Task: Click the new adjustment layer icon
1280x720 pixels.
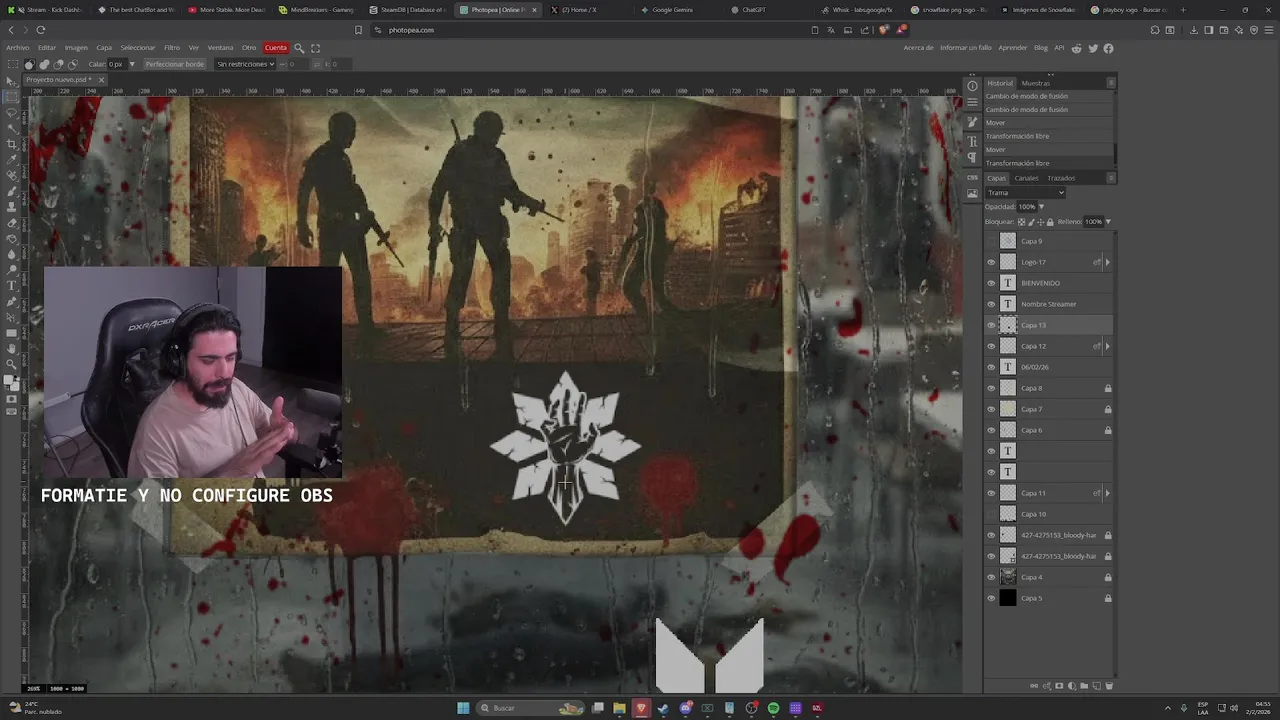Action: click(1072, 686)
